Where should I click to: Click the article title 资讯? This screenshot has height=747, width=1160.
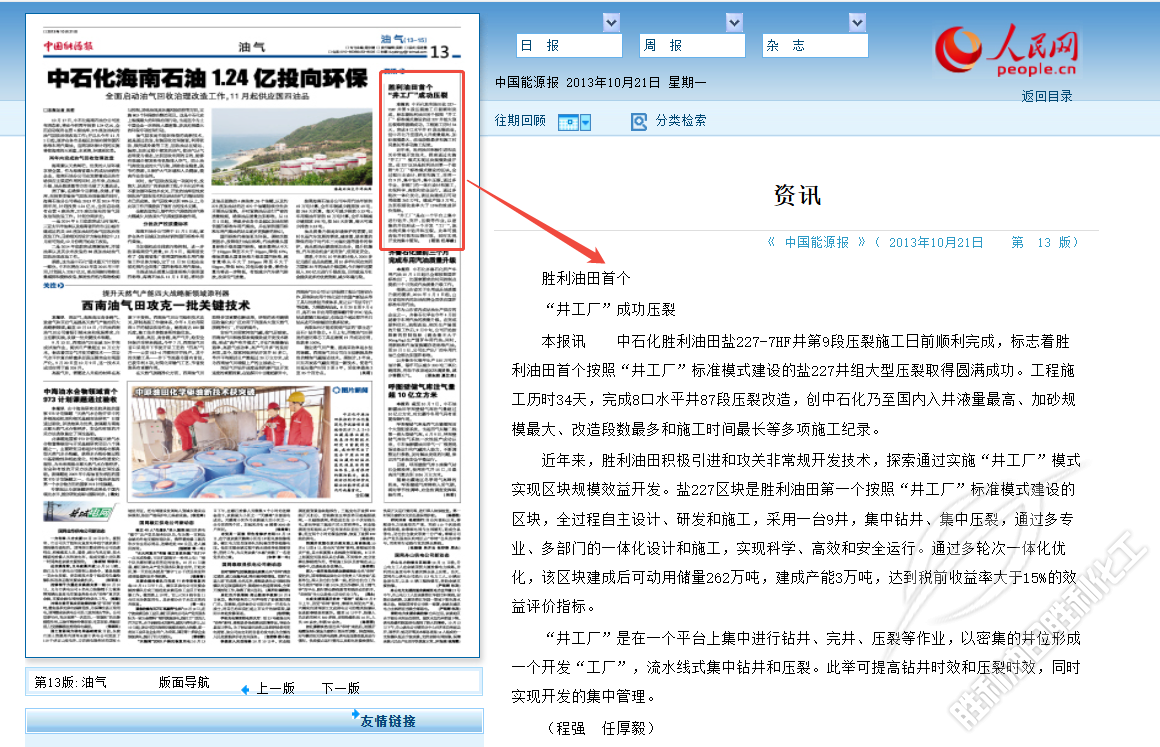point(797,195)
